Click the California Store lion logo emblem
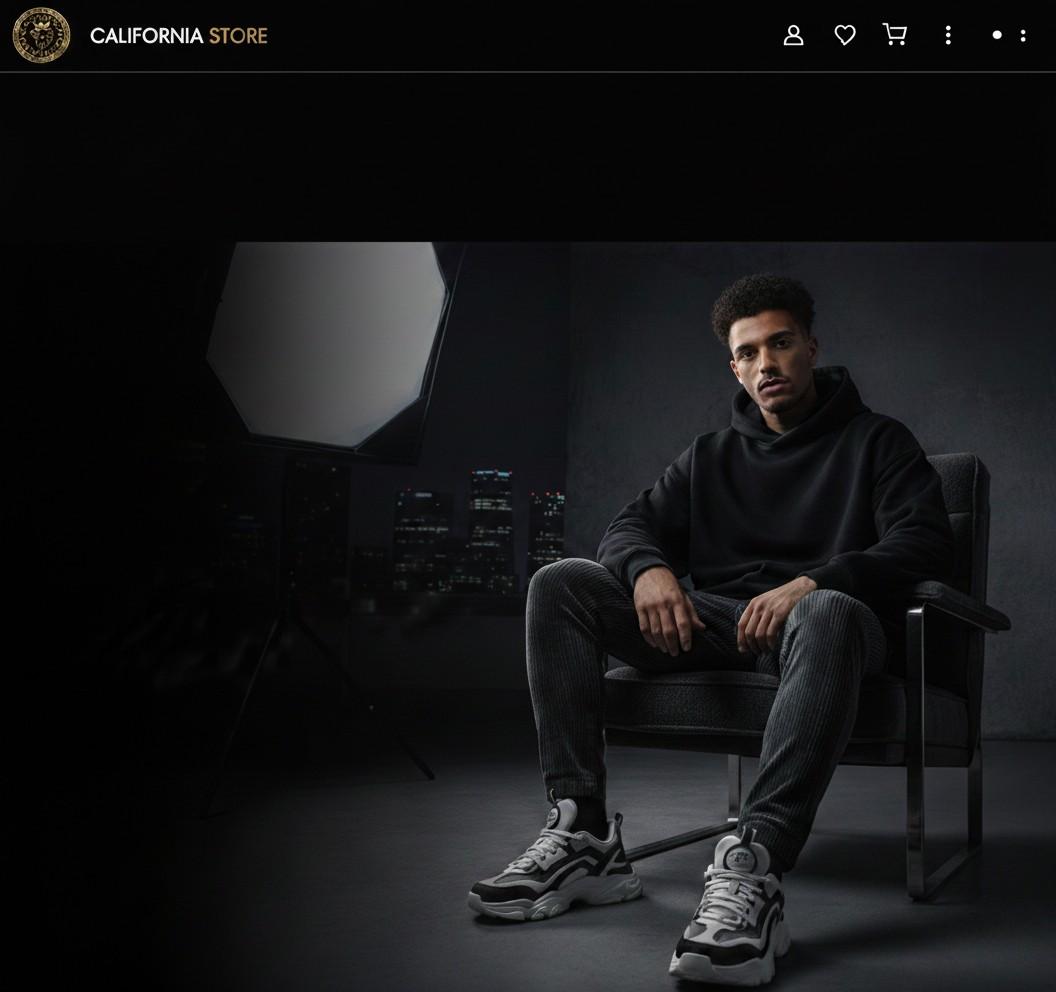 click(41, 36)
